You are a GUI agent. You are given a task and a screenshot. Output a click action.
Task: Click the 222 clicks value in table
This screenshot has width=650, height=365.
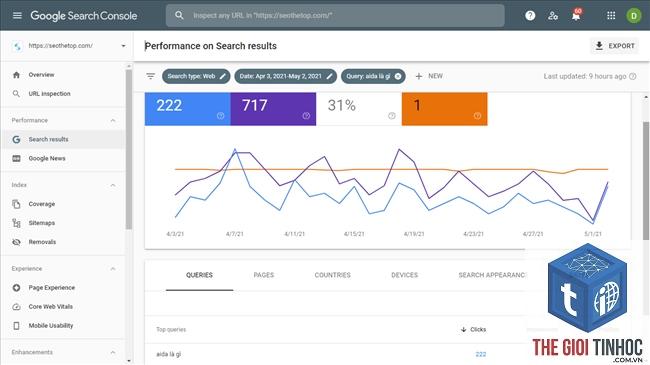480,354
